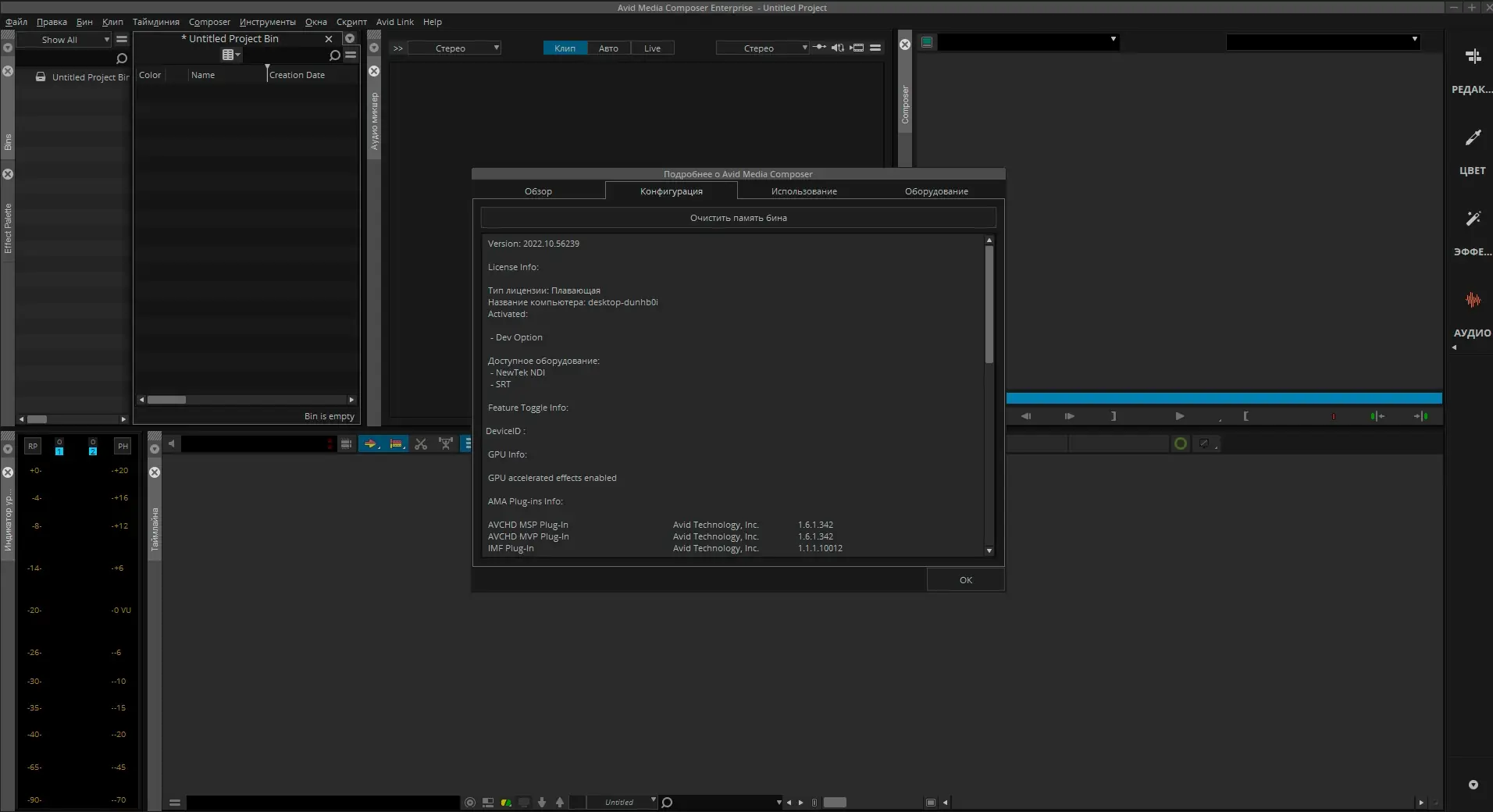The image size is (1493, 812).
Task: Toggle the PH button in audio meter
Action: point(123,446)
